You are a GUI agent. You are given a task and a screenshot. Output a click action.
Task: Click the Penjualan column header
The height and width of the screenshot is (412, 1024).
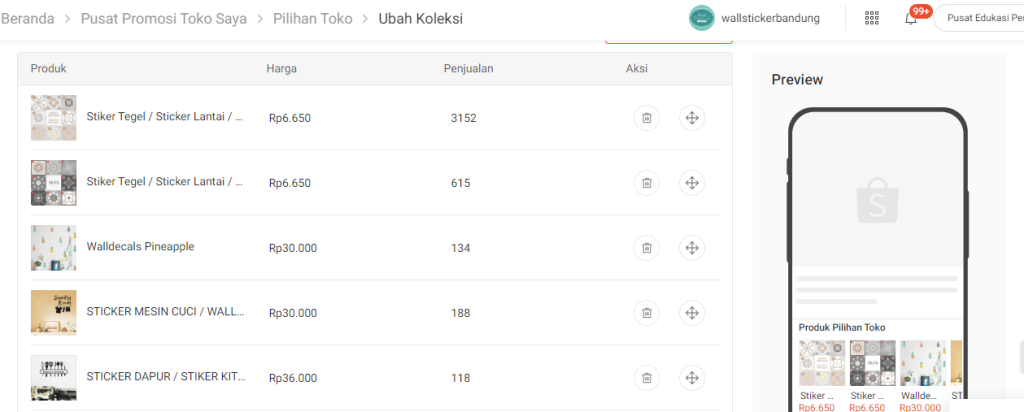coord(468,68)
